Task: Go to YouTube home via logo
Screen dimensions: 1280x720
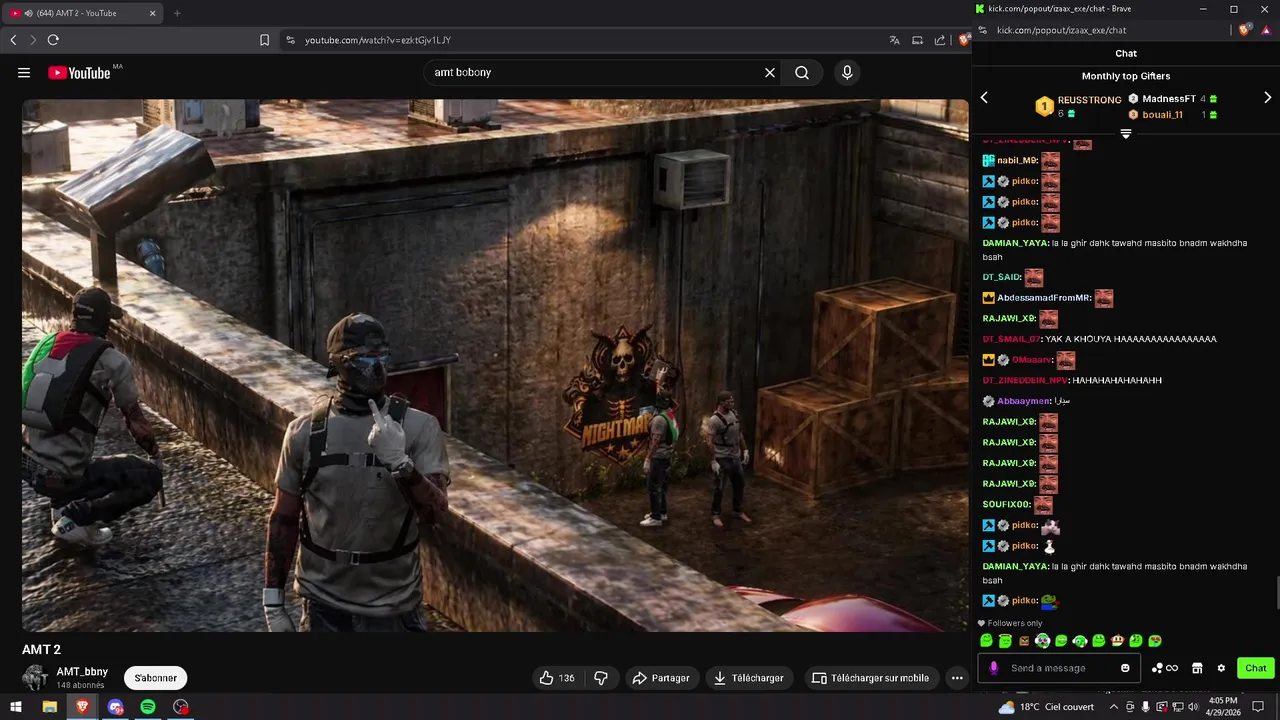Action: pos(79,73)
